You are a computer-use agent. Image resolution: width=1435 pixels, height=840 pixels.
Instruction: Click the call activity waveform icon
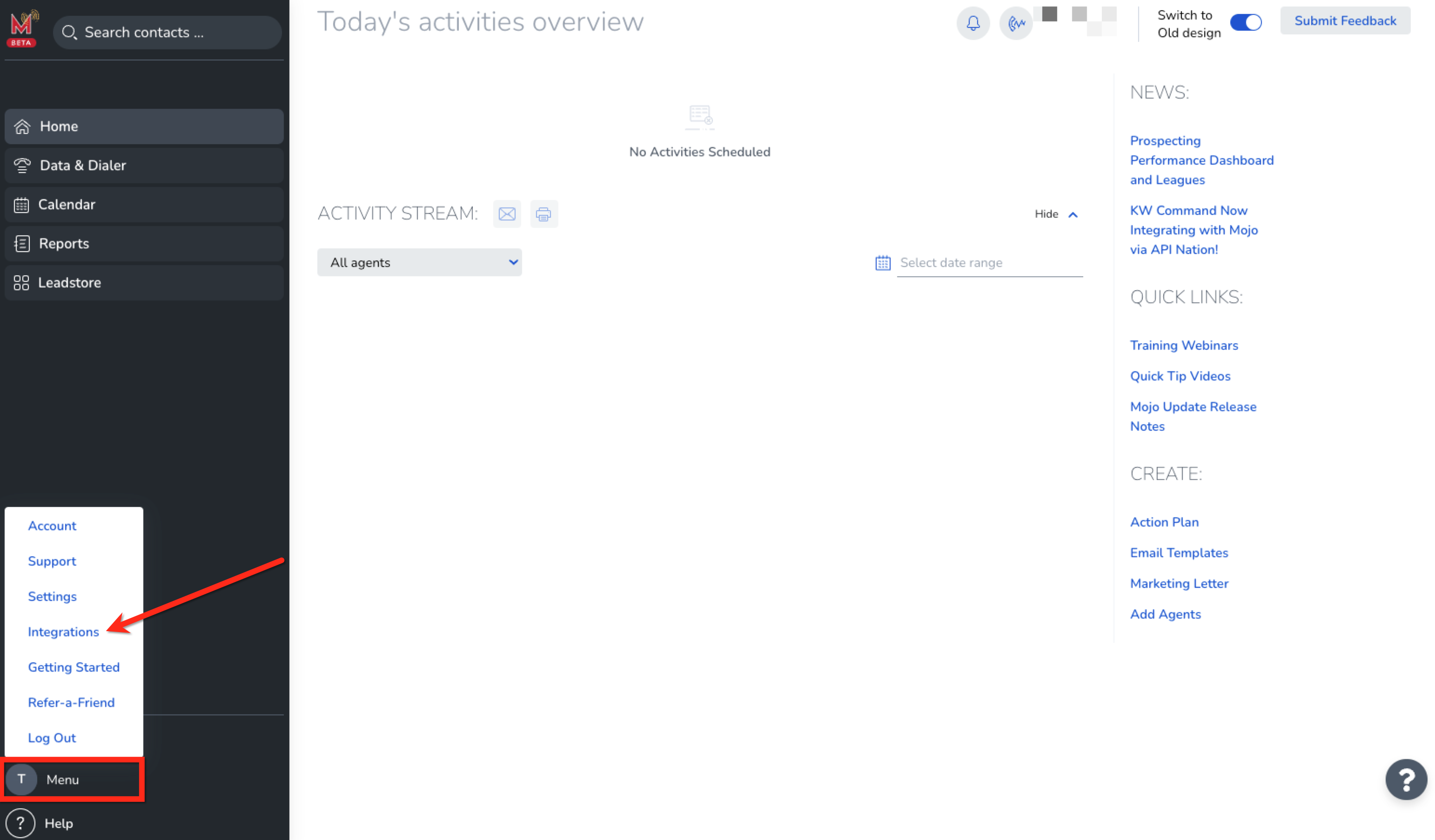tap(1016, 23)
